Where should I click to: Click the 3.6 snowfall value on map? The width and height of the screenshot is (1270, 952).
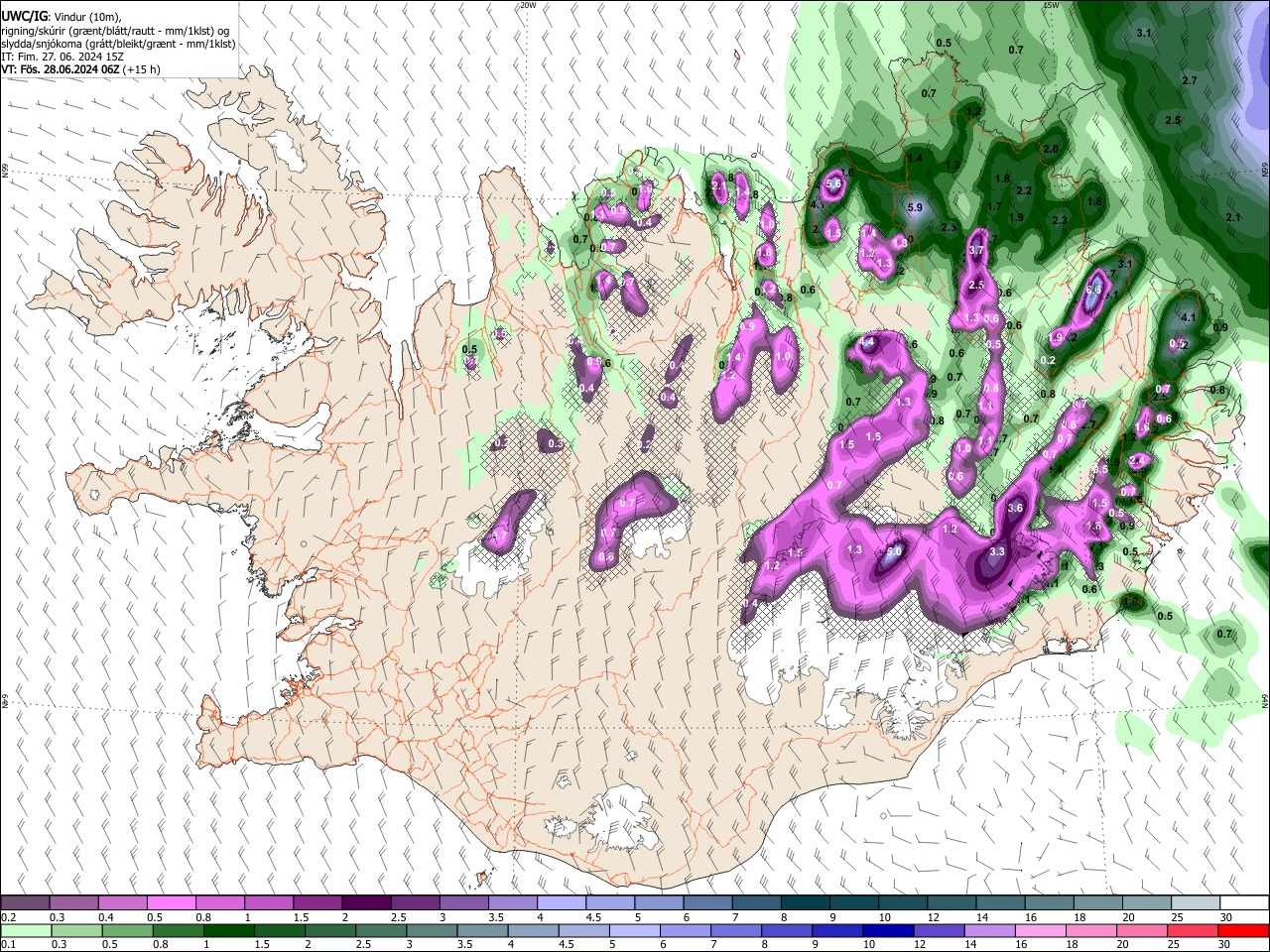click(1015, 508)
